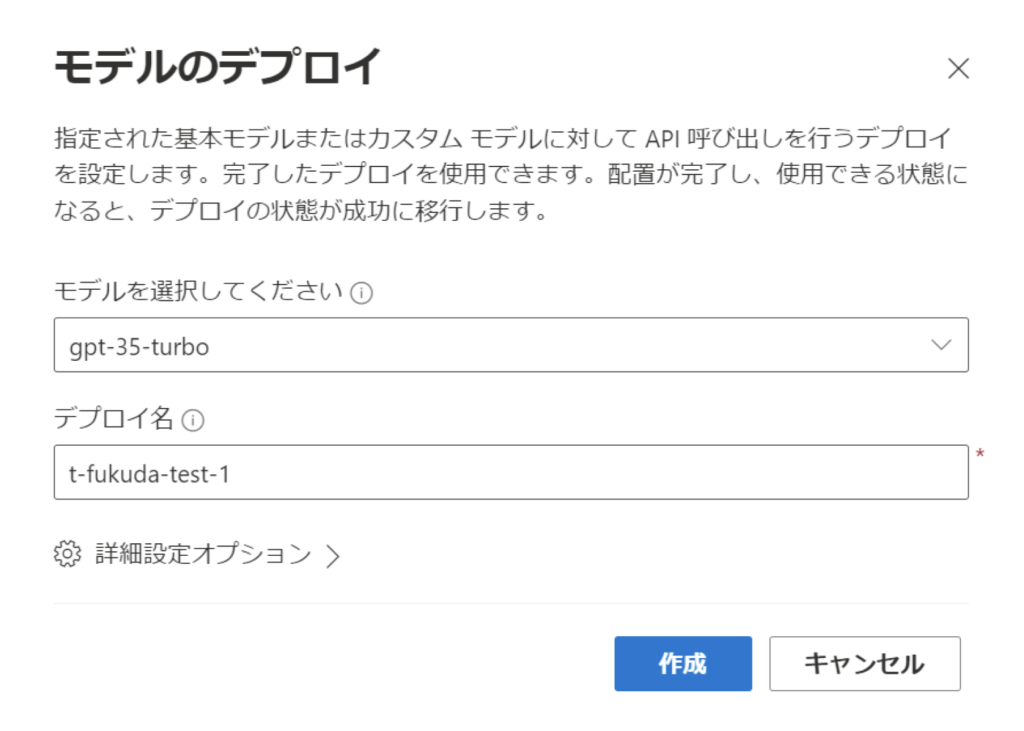This screenshot has height=731, width=1024.
Task: Click the red required asterisk marker
Action: (980, 455)
